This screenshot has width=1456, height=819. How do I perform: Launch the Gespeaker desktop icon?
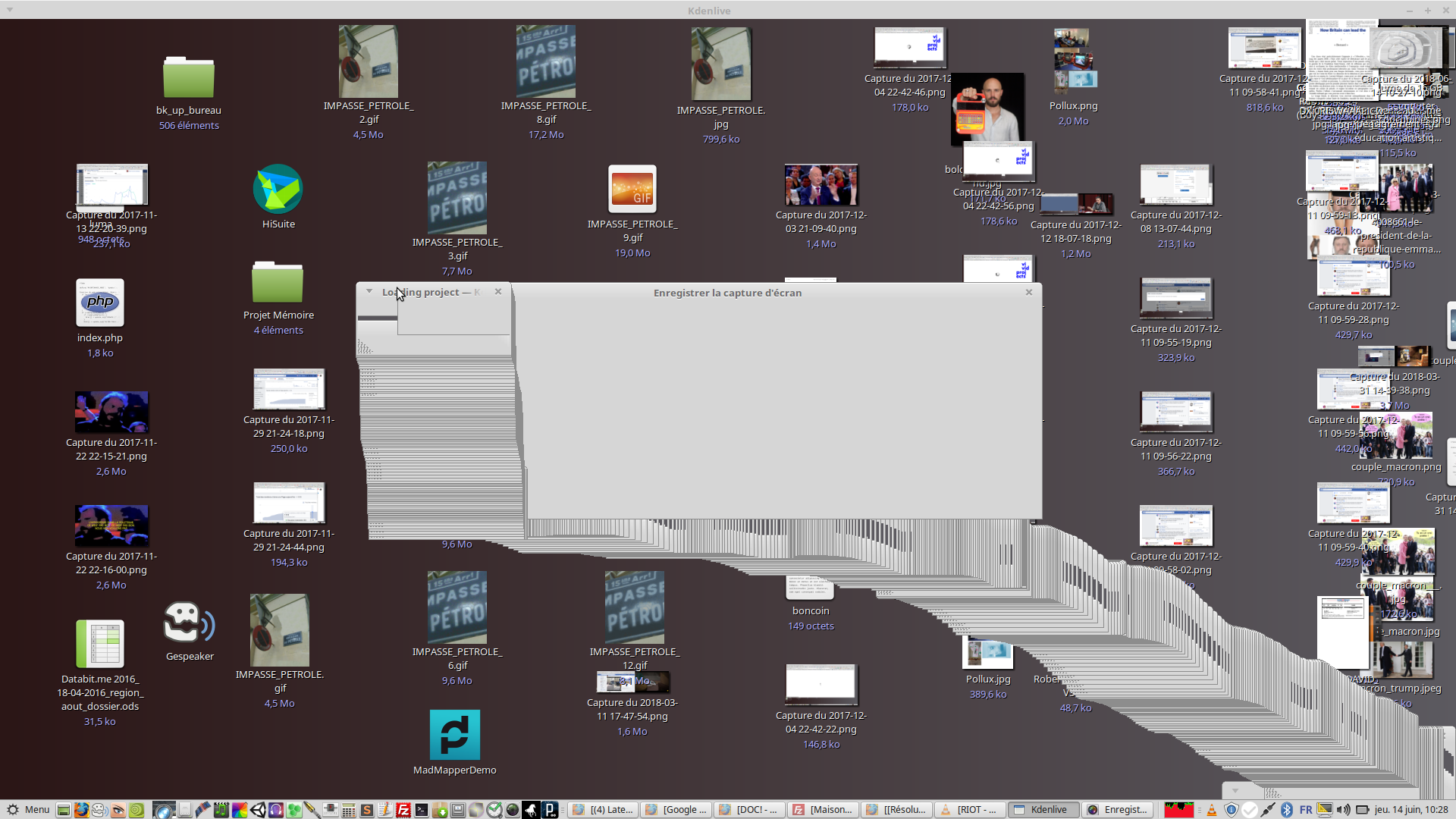pyautogui.click(x=189, y=623)
